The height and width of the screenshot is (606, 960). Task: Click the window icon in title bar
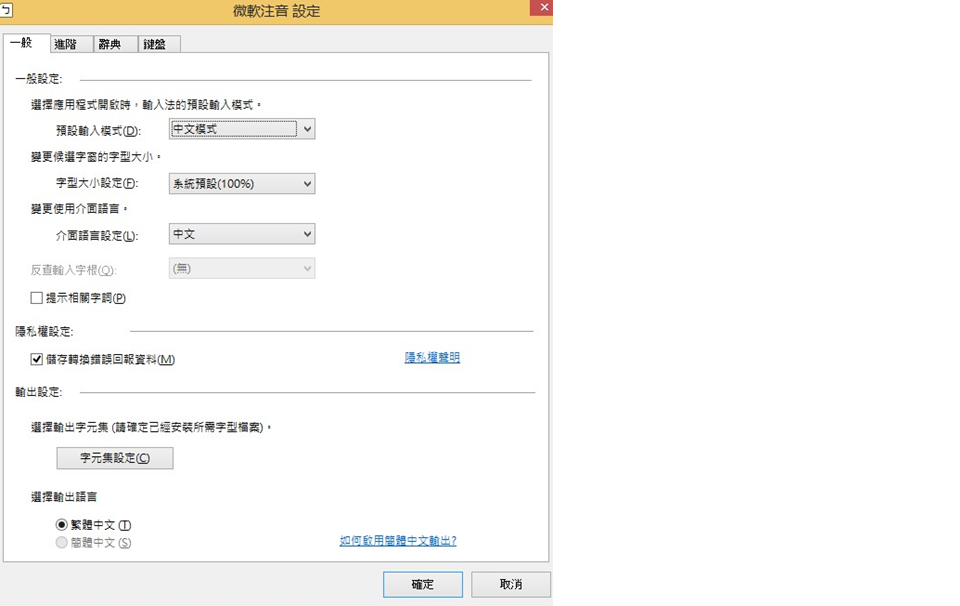(6, 10)
